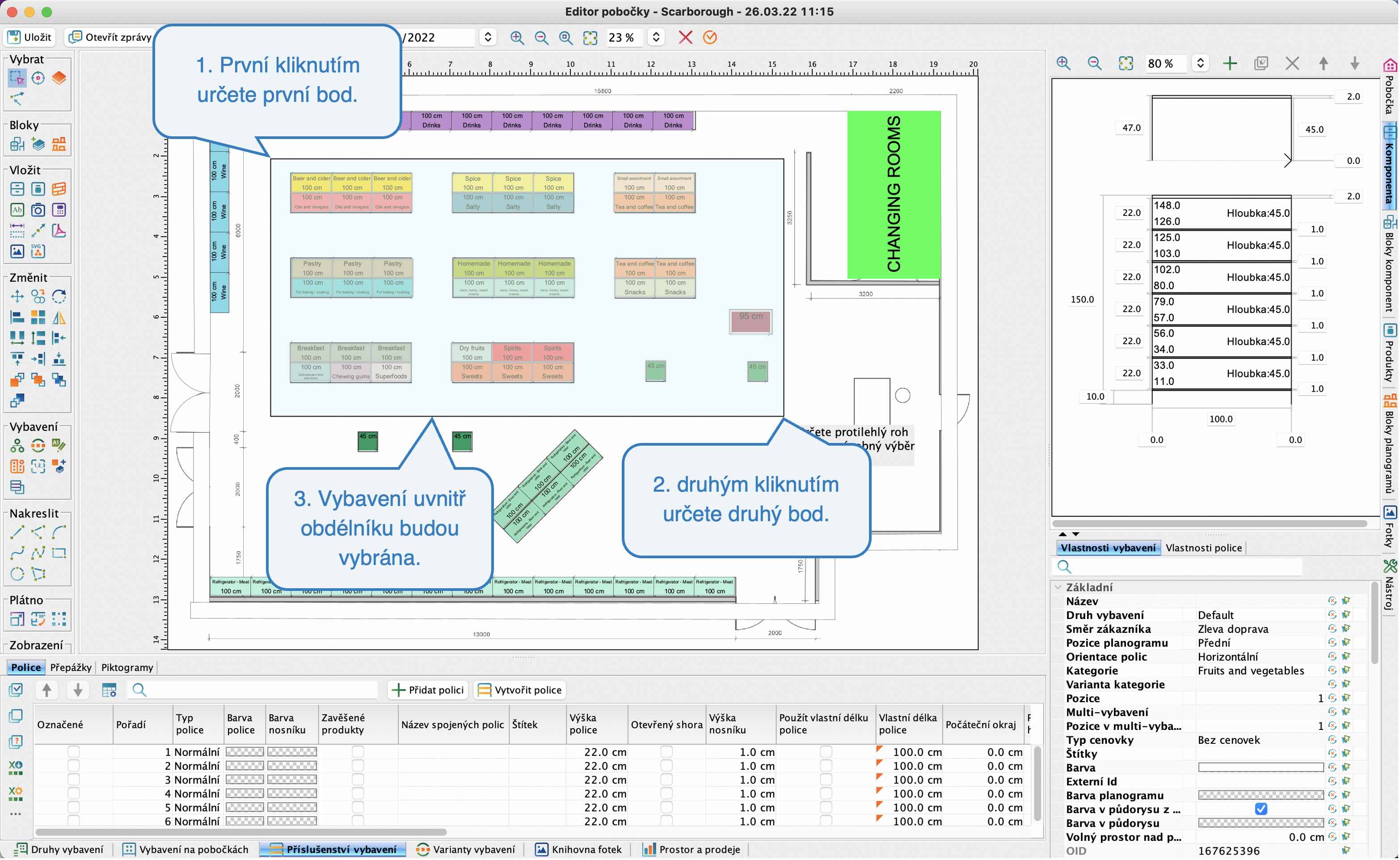Open Orientace polic value Horizontální
This screenshot has width=1400, height=860.
coord(1229,658)
